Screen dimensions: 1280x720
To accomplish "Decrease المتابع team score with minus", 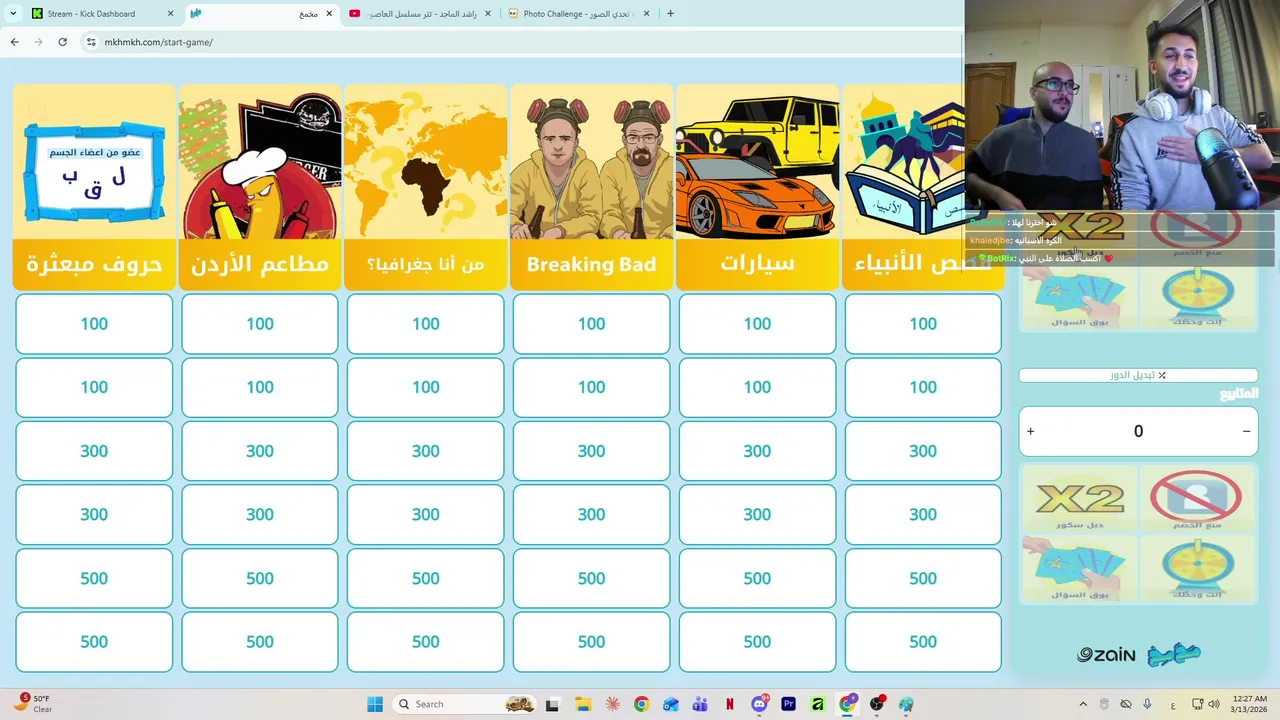I will coord(1246,431).
